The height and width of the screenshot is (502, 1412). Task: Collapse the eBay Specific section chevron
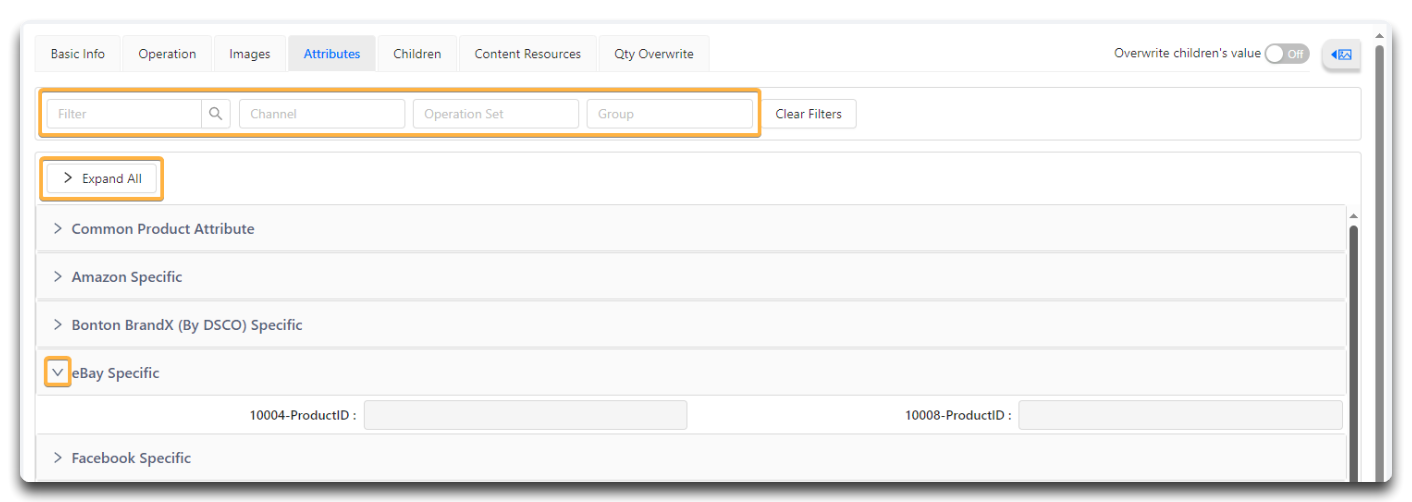click(x=58, y=373)
